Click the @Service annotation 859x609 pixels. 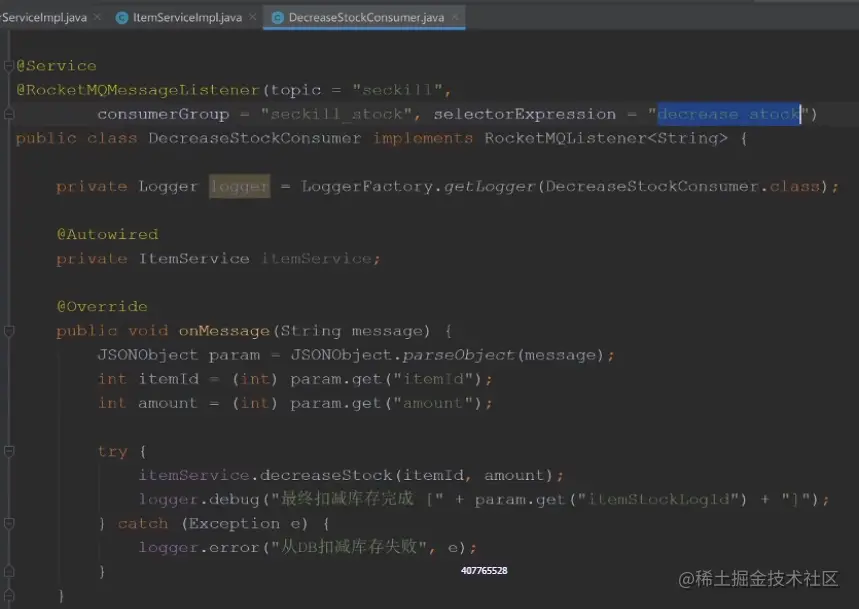coord(56,66)
